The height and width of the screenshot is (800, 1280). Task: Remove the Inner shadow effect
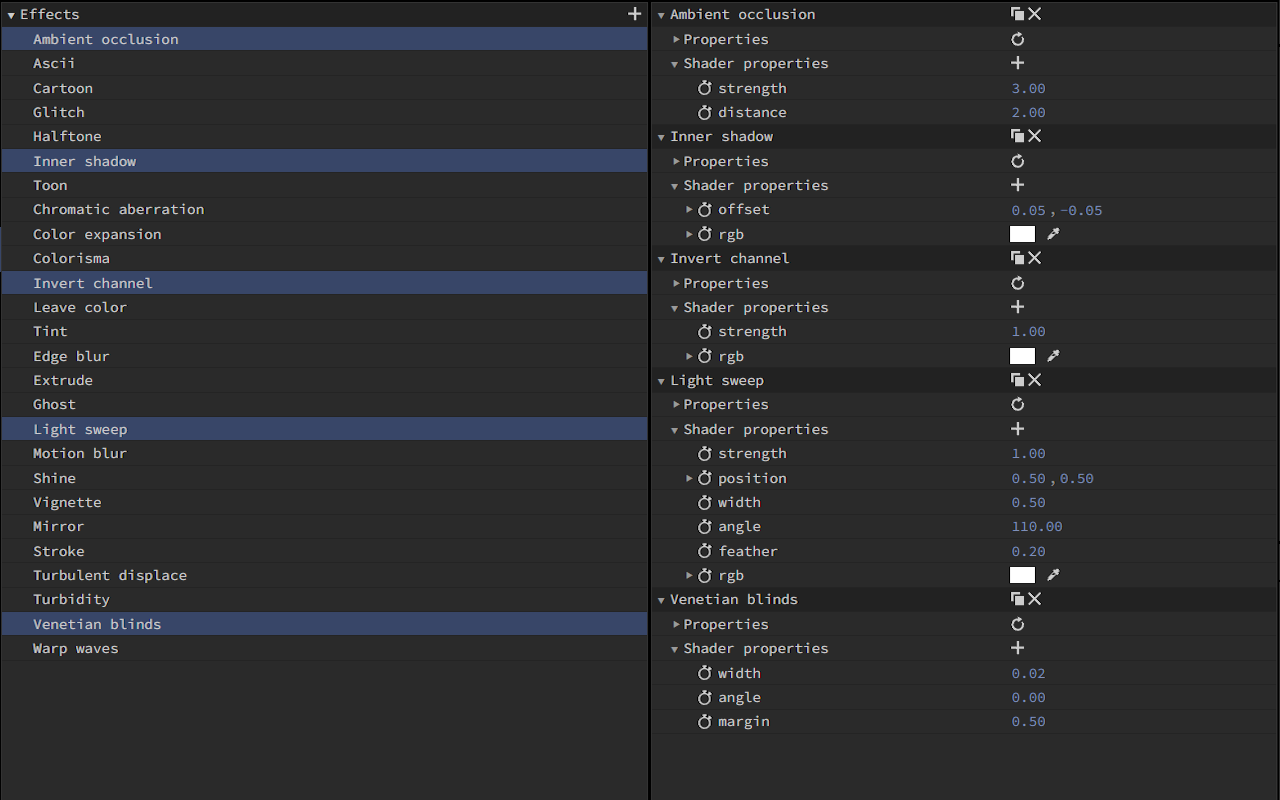[1035, 136]
